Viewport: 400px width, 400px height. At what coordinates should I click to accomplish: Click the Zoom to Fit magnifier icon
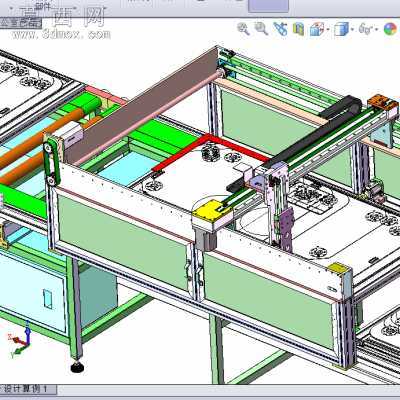tap(244, 29)
